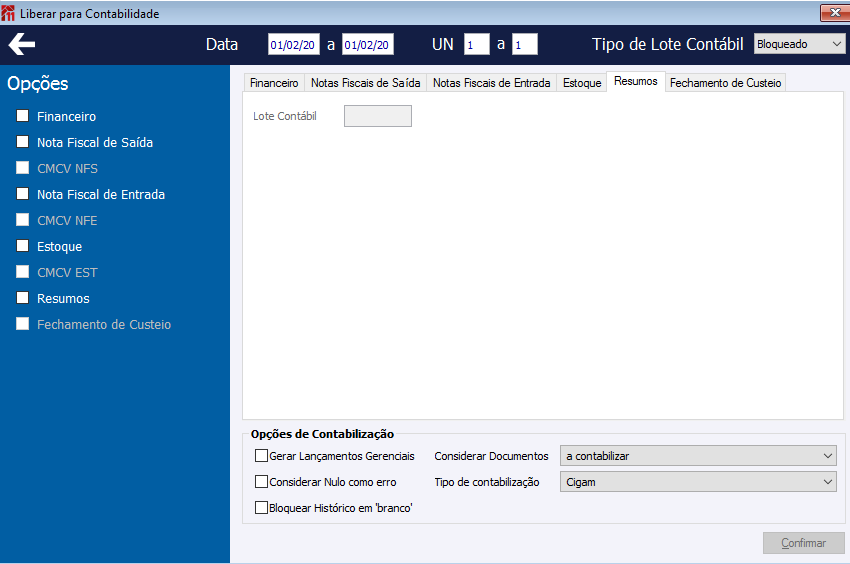The width and height of the screenshot is (850, 564).
Task: Click the Opções heading text
Action: tap(37, 84)
